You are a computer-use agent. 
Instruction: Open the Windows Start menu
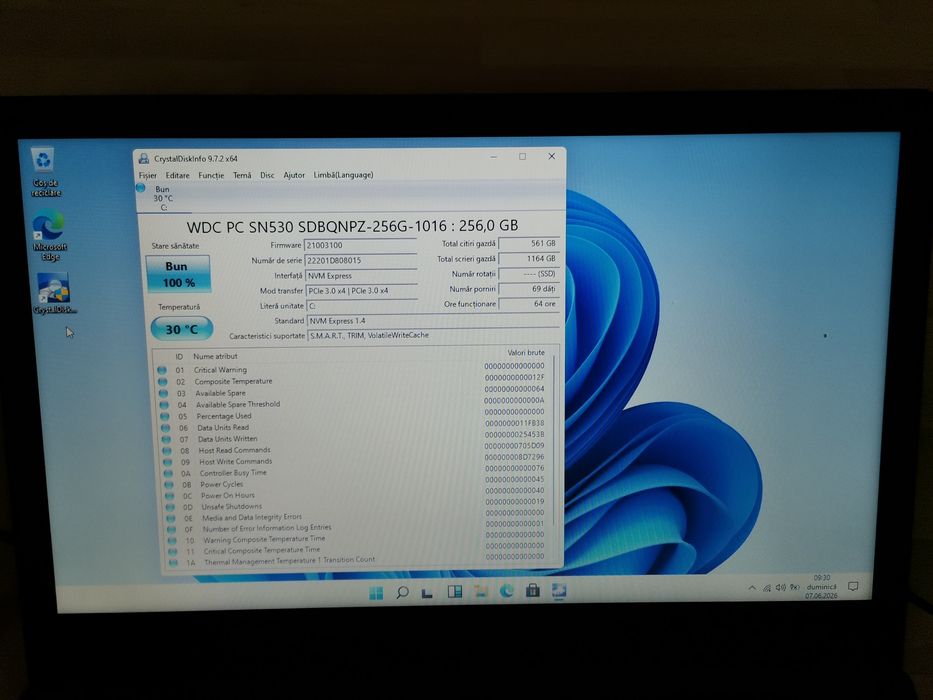pyautogui.click(x=376, y=593)
